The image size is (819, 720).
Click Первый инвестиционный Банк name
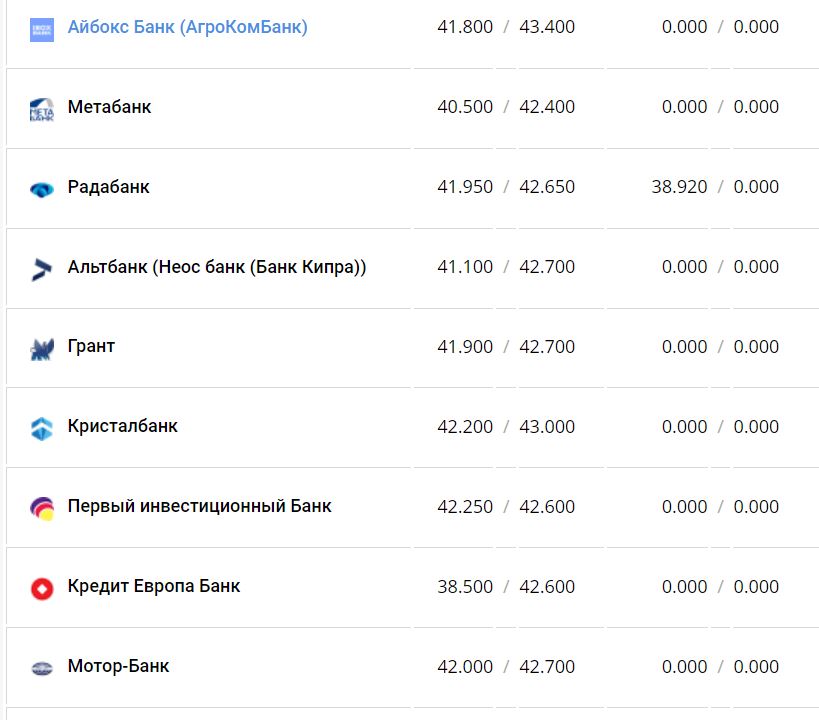[x=199, y=507]
